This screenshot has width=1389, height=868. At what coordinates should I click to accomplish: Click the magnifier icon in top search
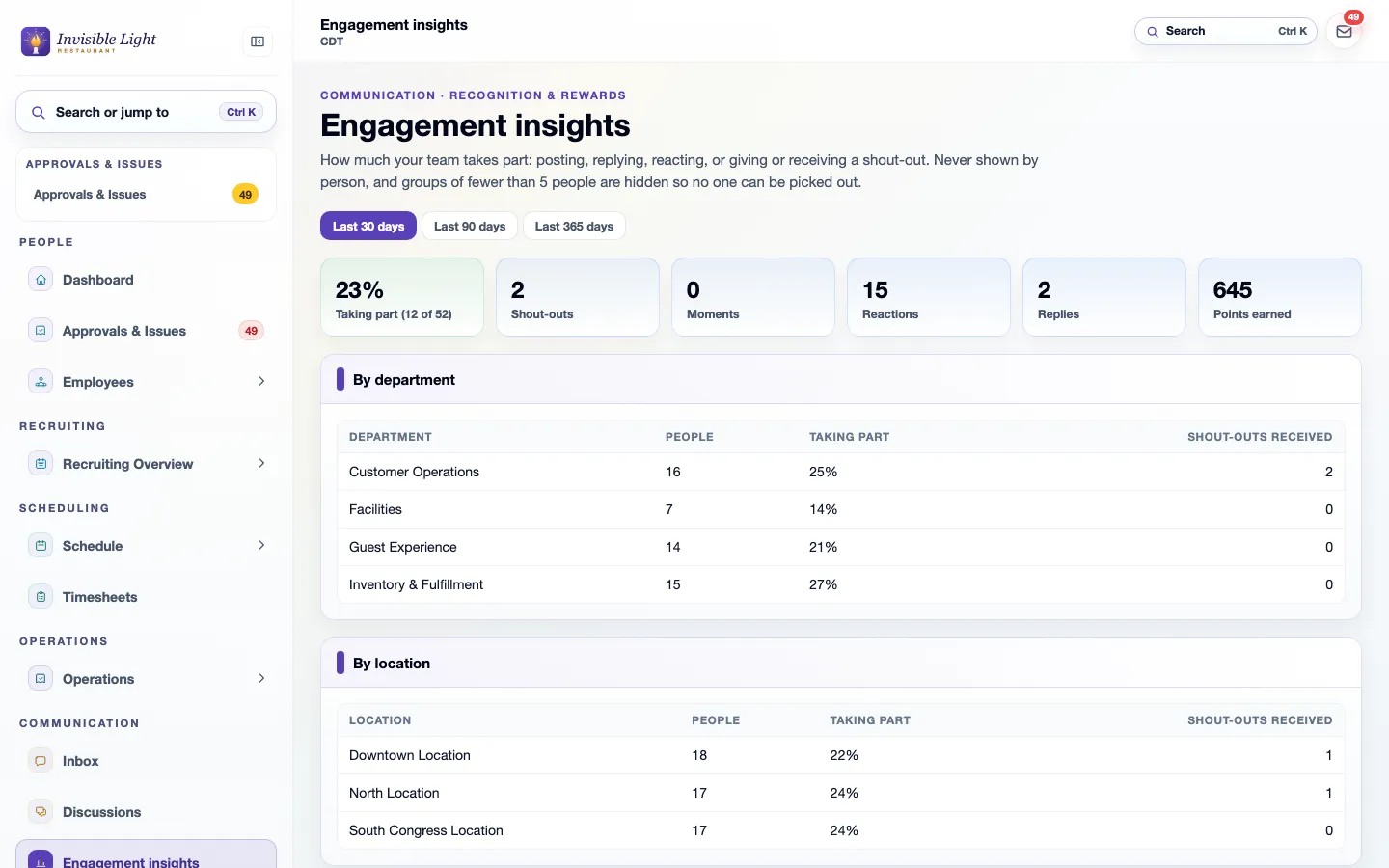[1153, 32]
